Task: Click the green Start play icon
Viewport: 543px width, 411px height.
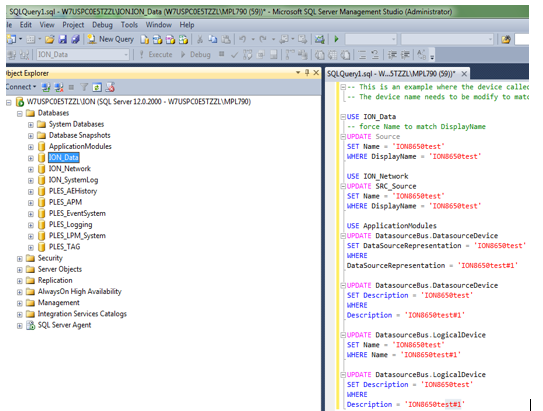Action: (x=336, y=39)
